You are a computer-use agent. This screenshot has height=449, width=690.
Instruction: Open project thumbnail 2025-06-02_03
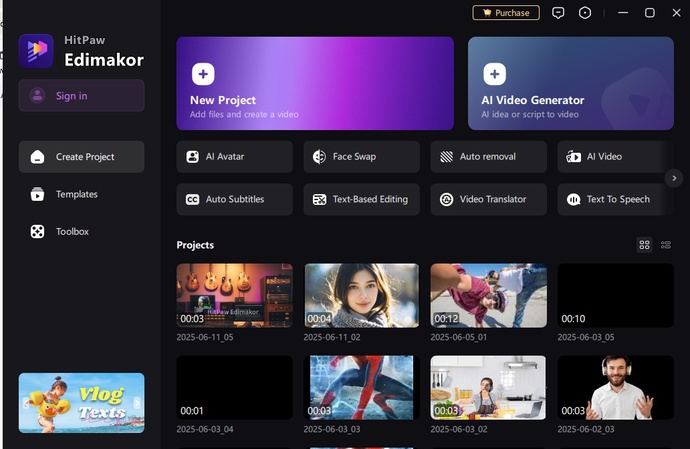(x=616, y=387)
